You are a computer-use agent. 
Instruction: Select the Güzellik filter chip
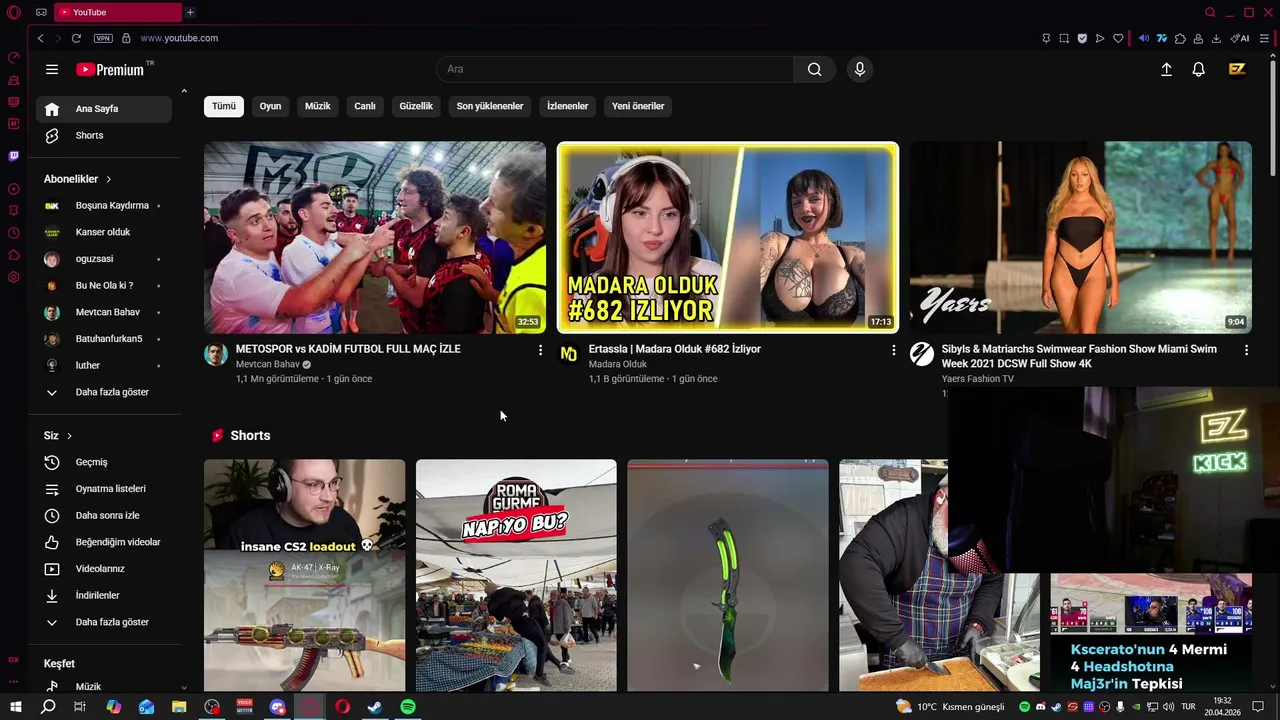(x=416, y=106)
